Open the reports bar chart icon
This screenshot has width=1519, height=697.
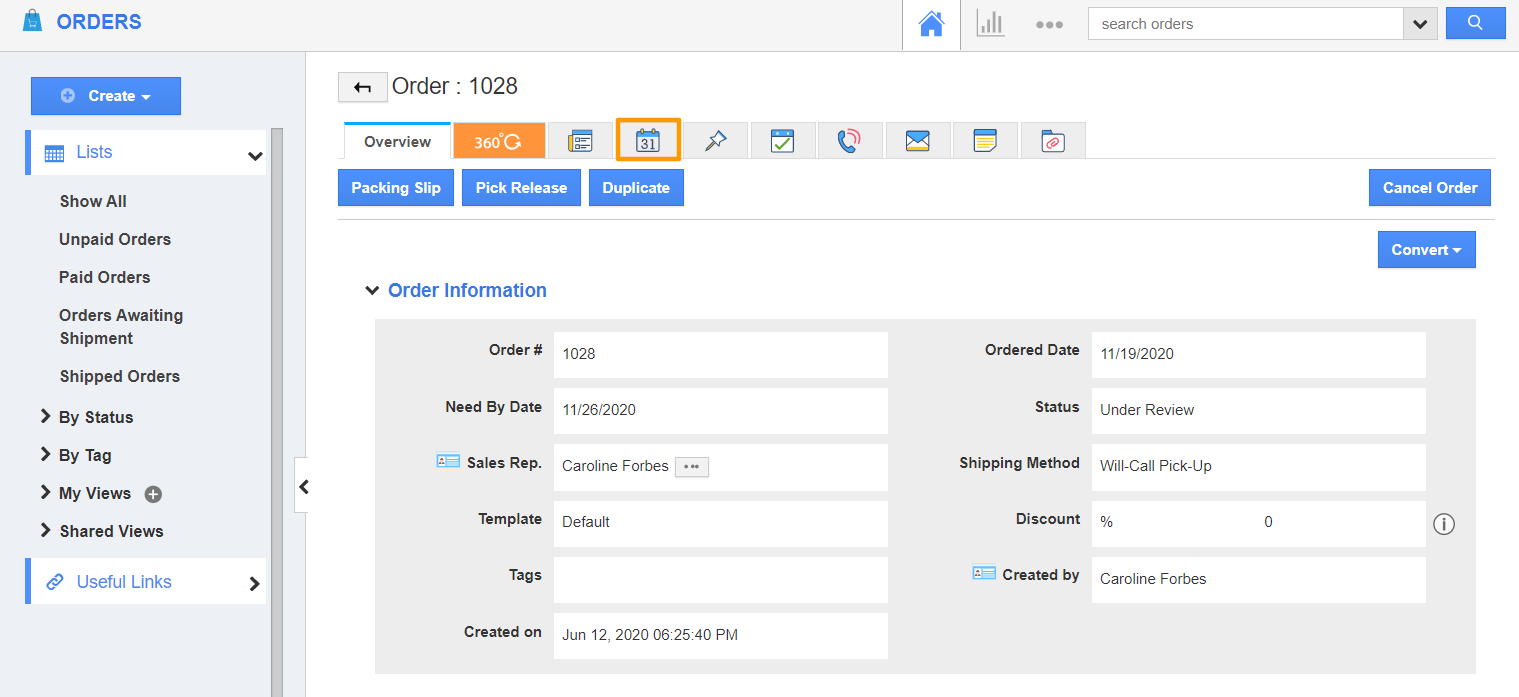pyautogui.click(x=990, y=25)
